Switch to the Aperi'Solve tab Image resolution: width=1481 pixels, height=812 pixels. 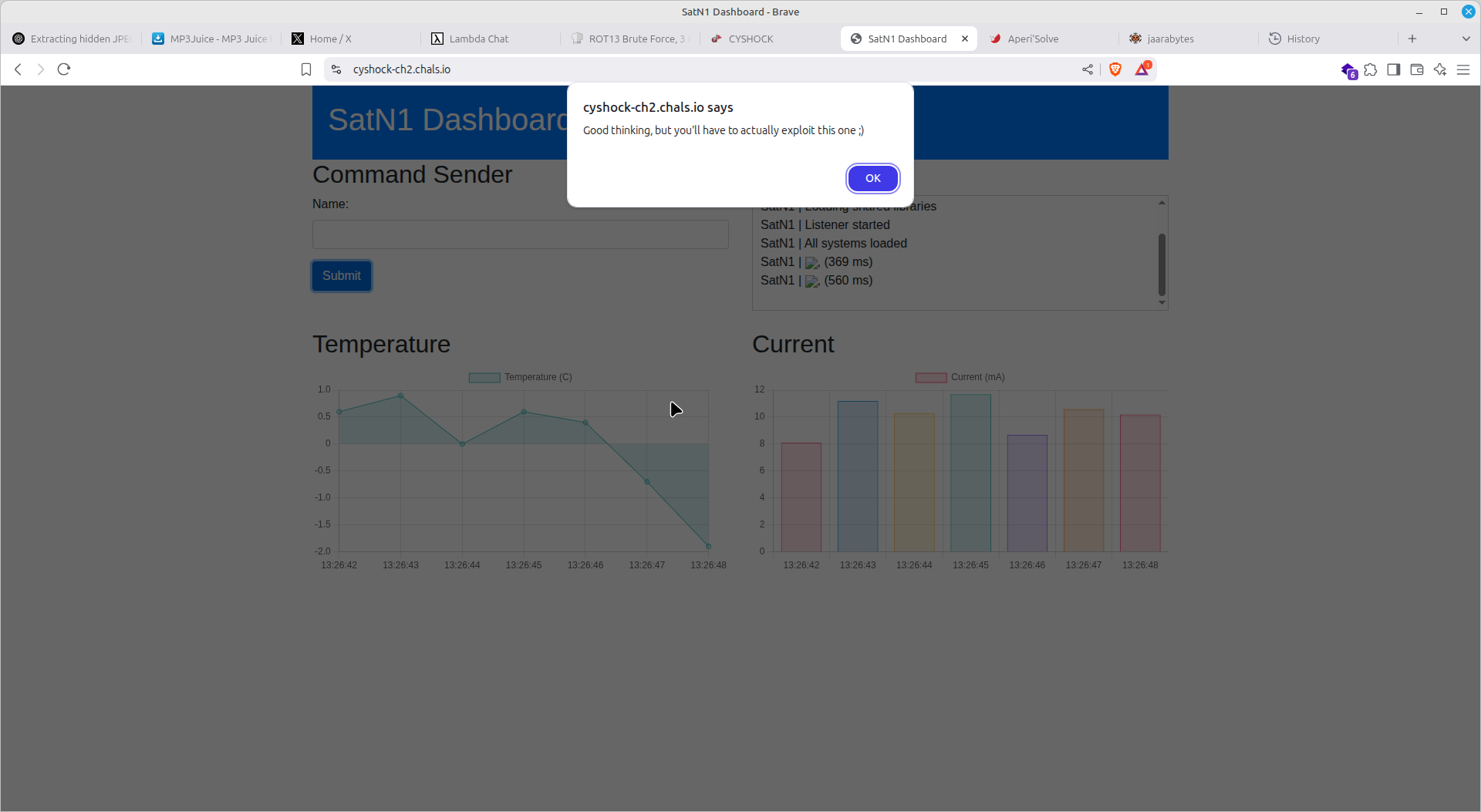(1032, 39)
